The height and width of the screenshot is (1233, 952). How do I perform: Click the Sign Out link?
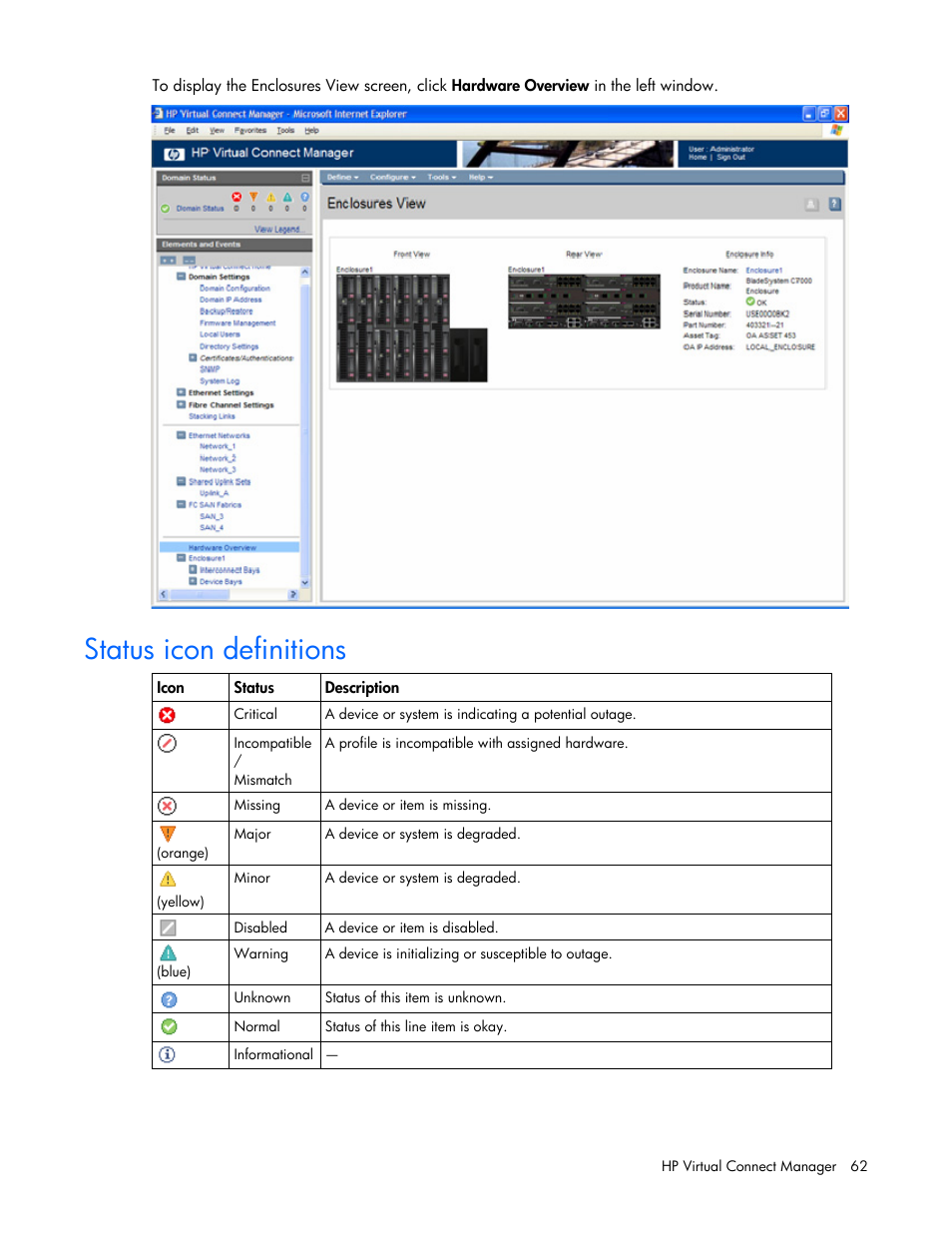tap(730, 158)
